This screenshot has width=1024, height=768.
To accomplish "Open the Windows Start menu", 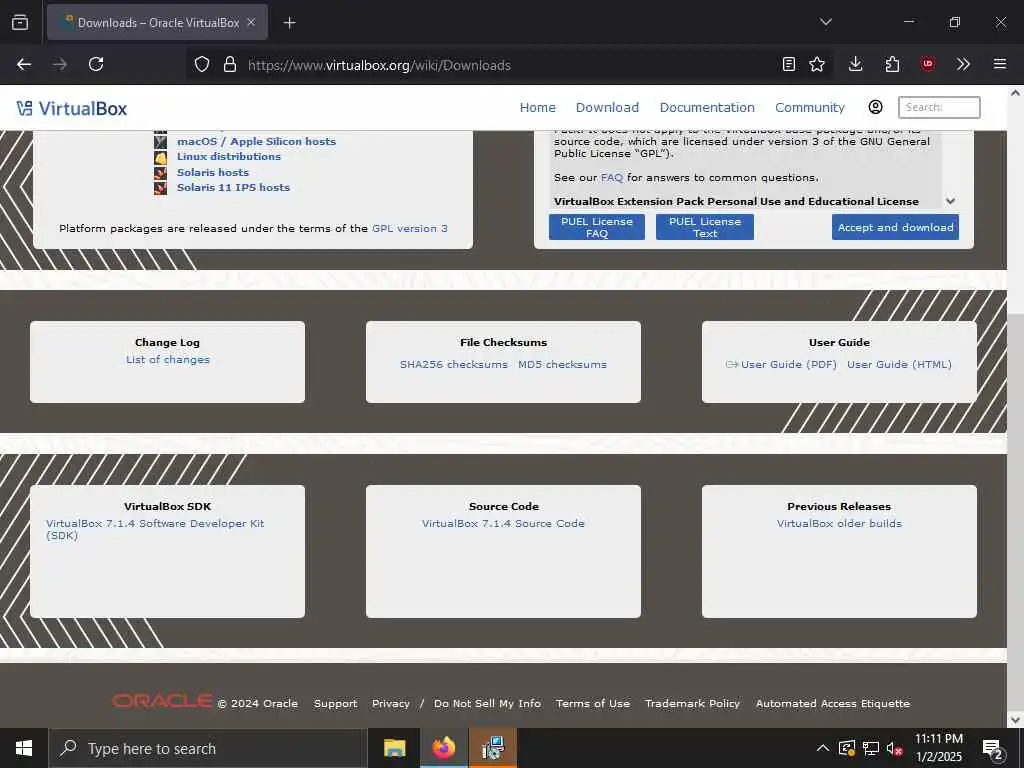I will click(x=24, y=748).
